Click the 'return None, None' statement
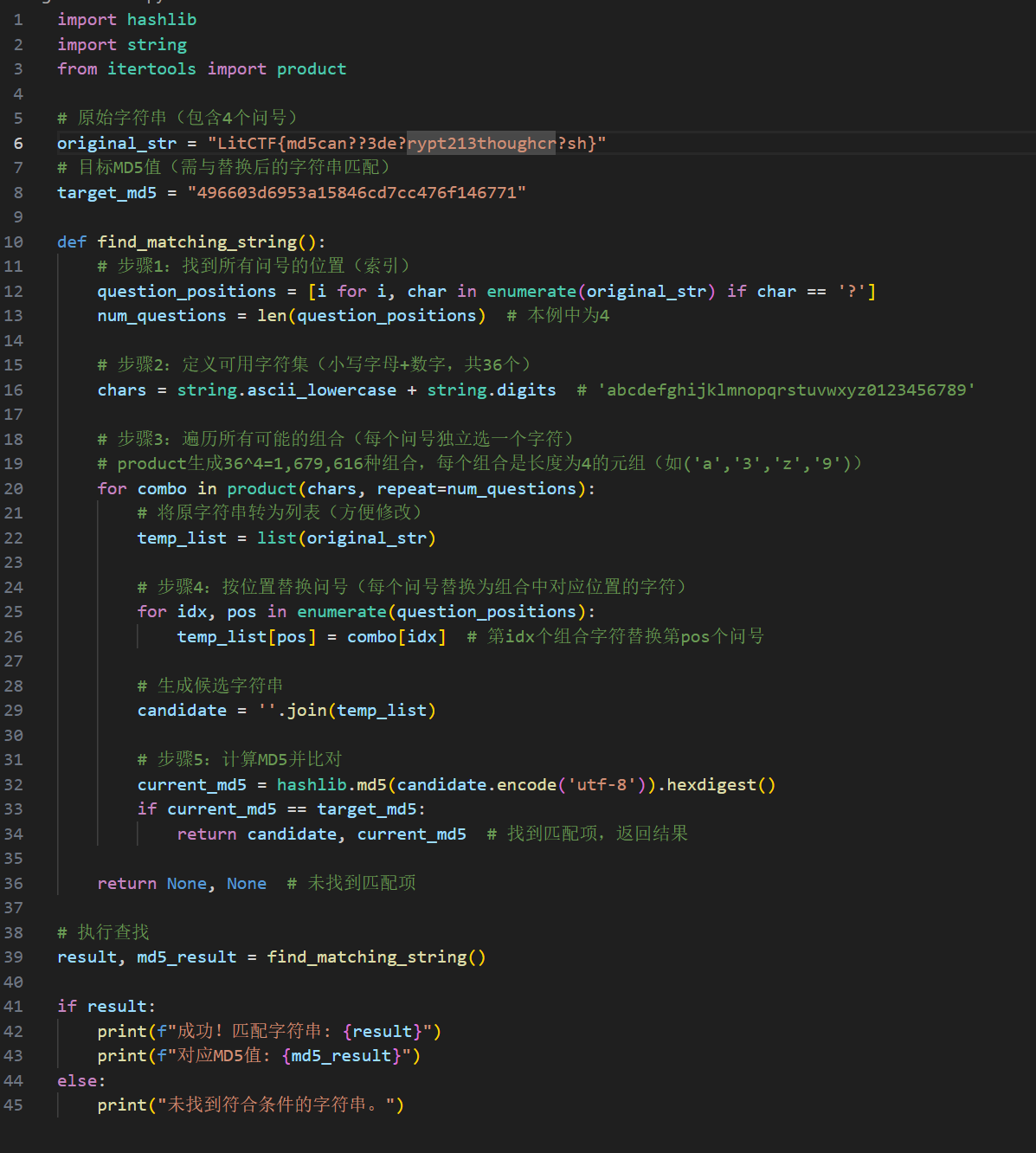 pyautogui.click(x=182, y=884)
